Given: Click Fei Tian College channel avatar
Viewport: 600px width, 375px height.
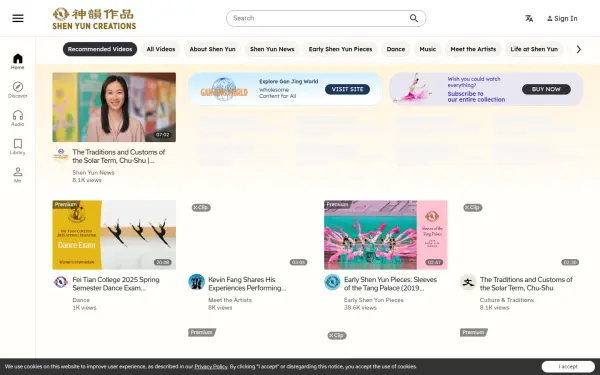Looking at the screenshot, I should (x=60, y=282).
